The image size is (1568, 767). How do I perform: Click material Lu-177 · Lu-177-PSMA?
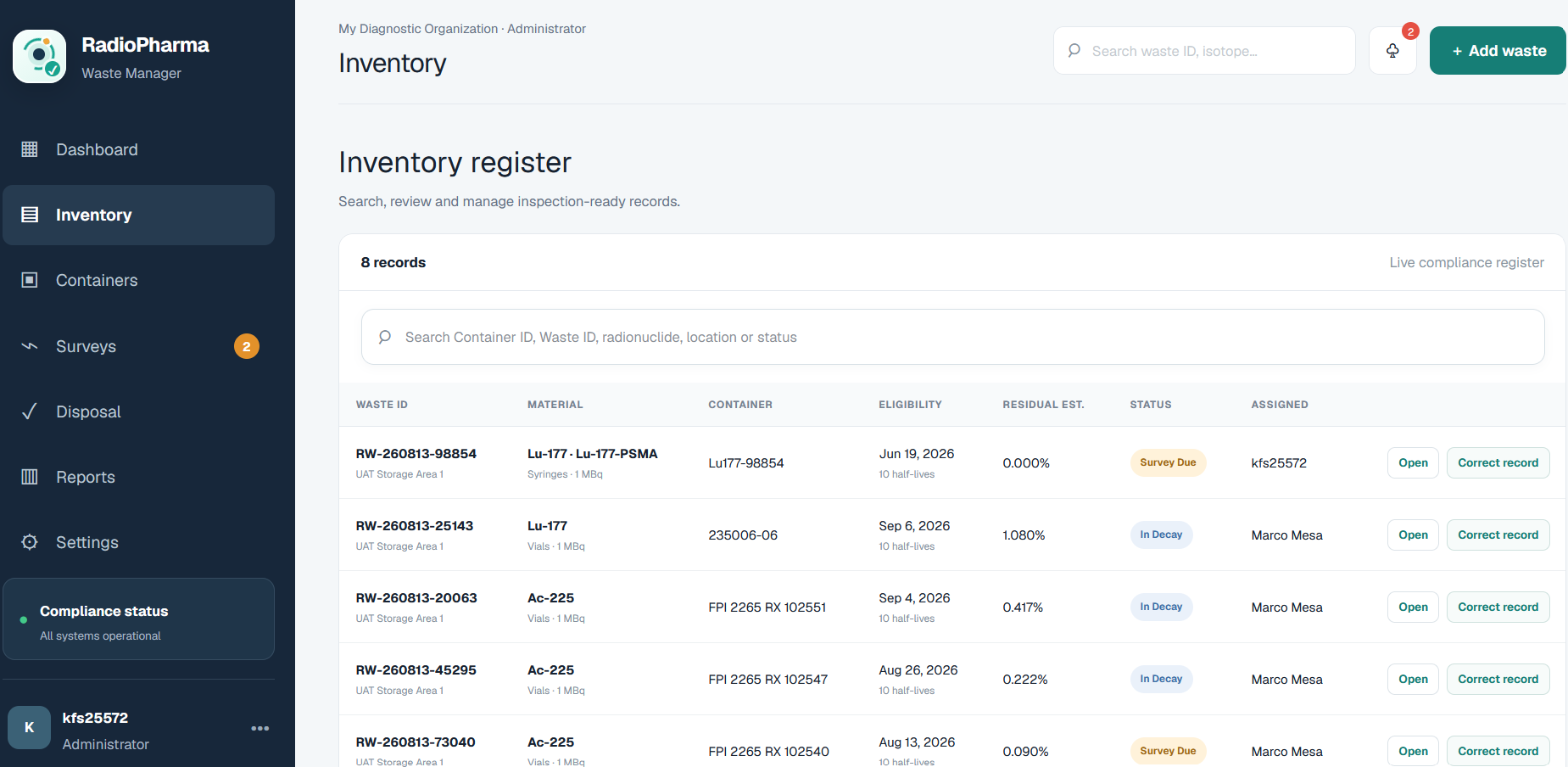593,454
